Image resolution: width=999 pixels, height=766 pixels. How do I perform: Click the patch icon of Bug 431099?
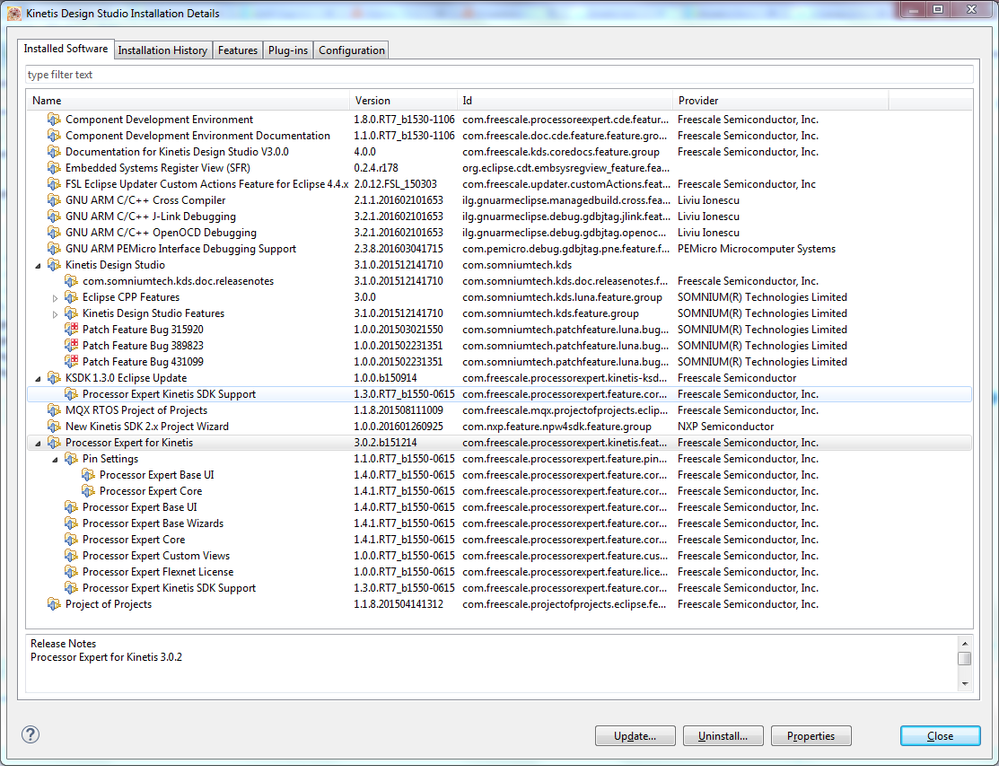click(x=71, y=362)
